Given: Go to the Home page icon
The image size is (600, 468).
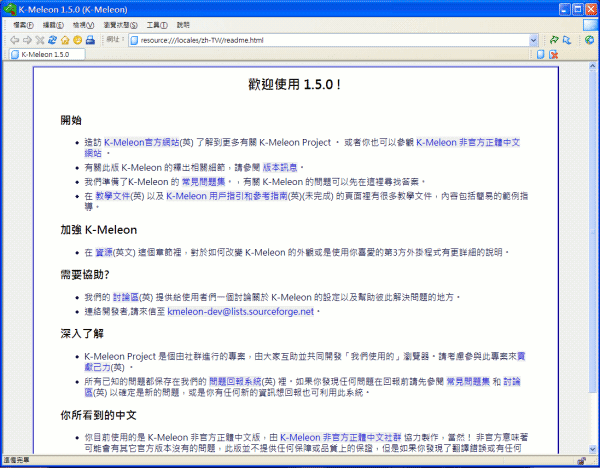Looking at the screenshot, I should pyautogui.click(x=65, y=40).
